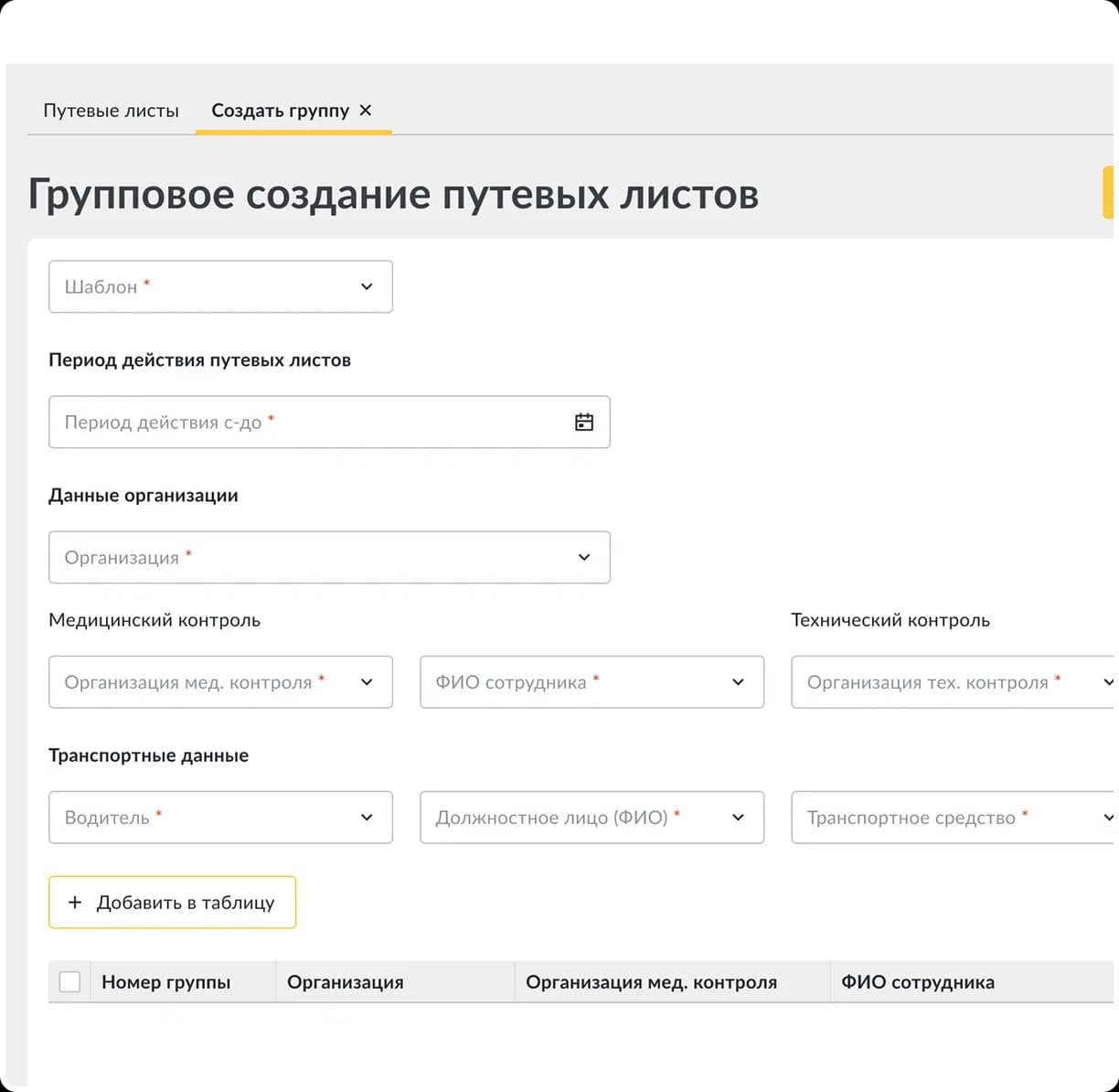
Task: Expand Должностное лицо (ФИО) dropdown
Action: click(591, 817)
